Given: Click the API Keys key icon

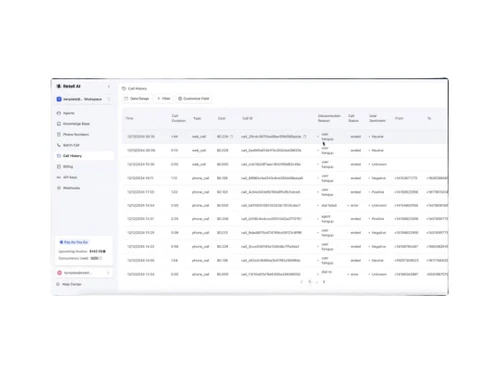Looking at the screenshot, I should tap(59, 177).
